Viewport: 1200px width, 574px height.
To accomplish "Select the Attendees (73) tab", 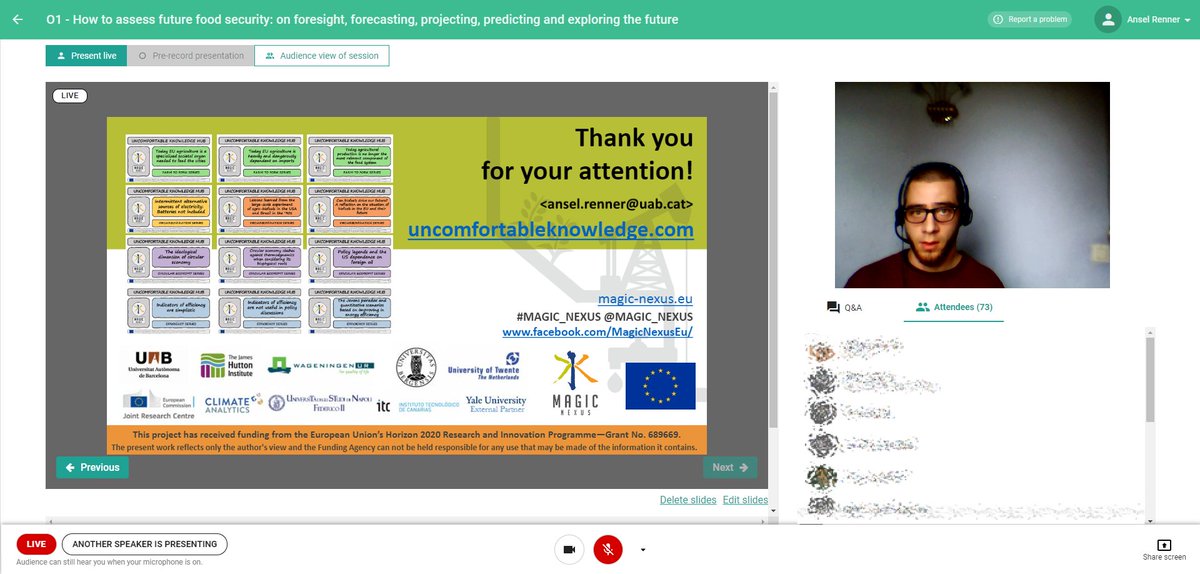I will pyautogui.click(x=954, y=308).
